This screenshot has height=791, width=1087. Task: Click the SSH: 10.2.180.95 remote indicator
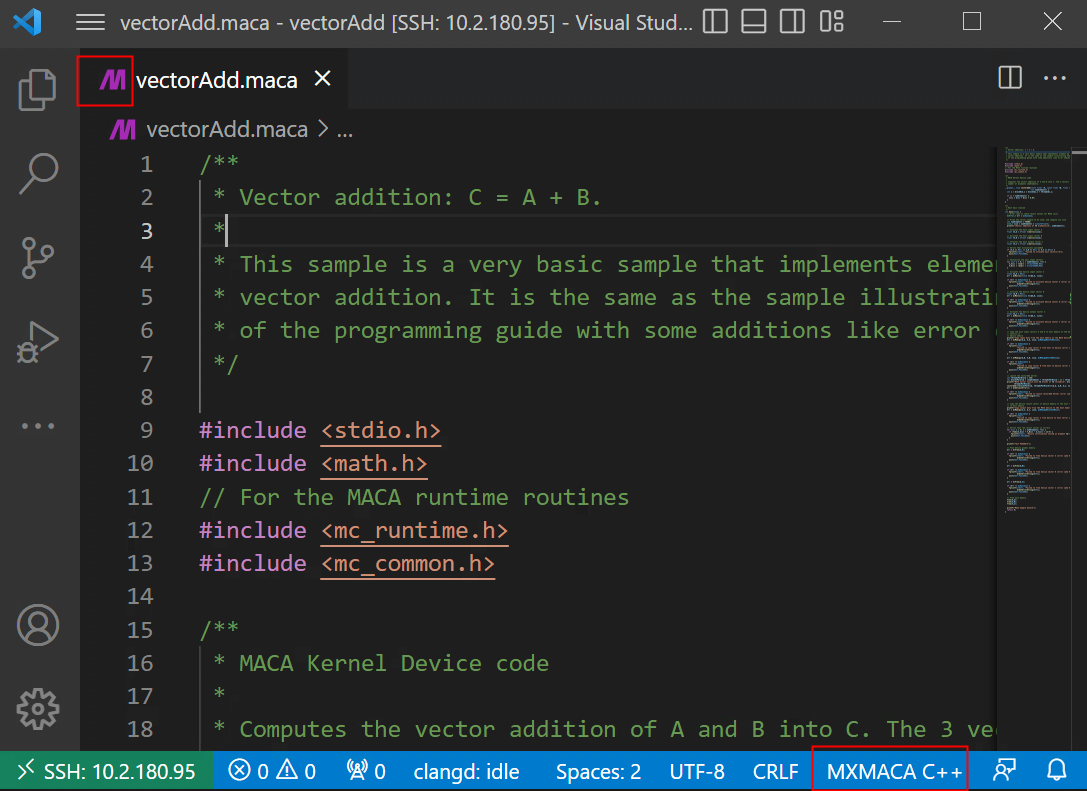click(x=107, y=771)
